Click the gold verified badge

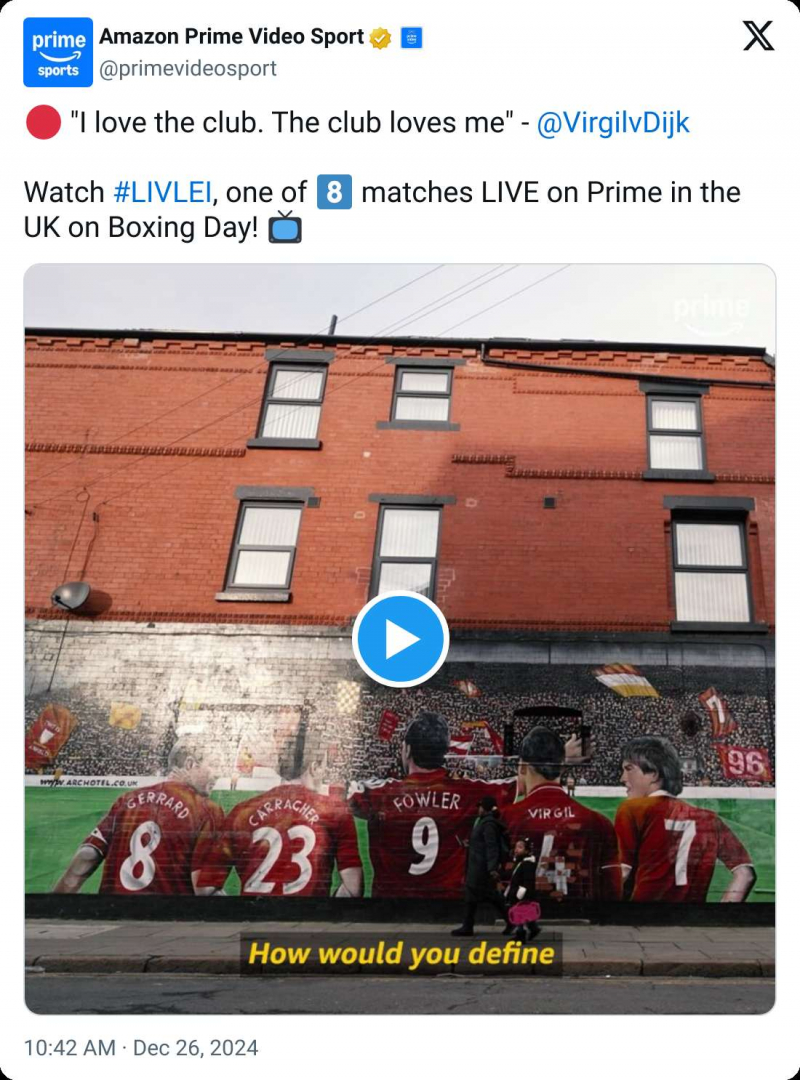coord(380,38)
